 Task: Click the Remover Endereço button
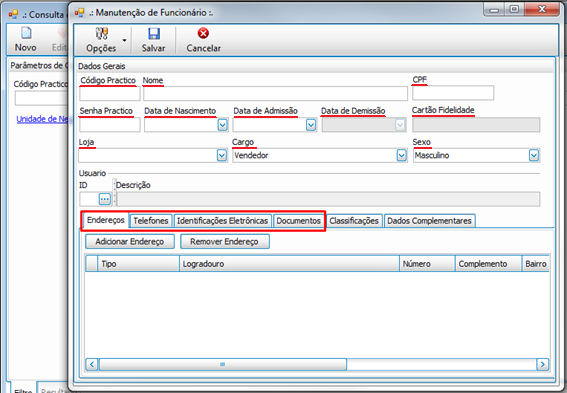point(225,242)
